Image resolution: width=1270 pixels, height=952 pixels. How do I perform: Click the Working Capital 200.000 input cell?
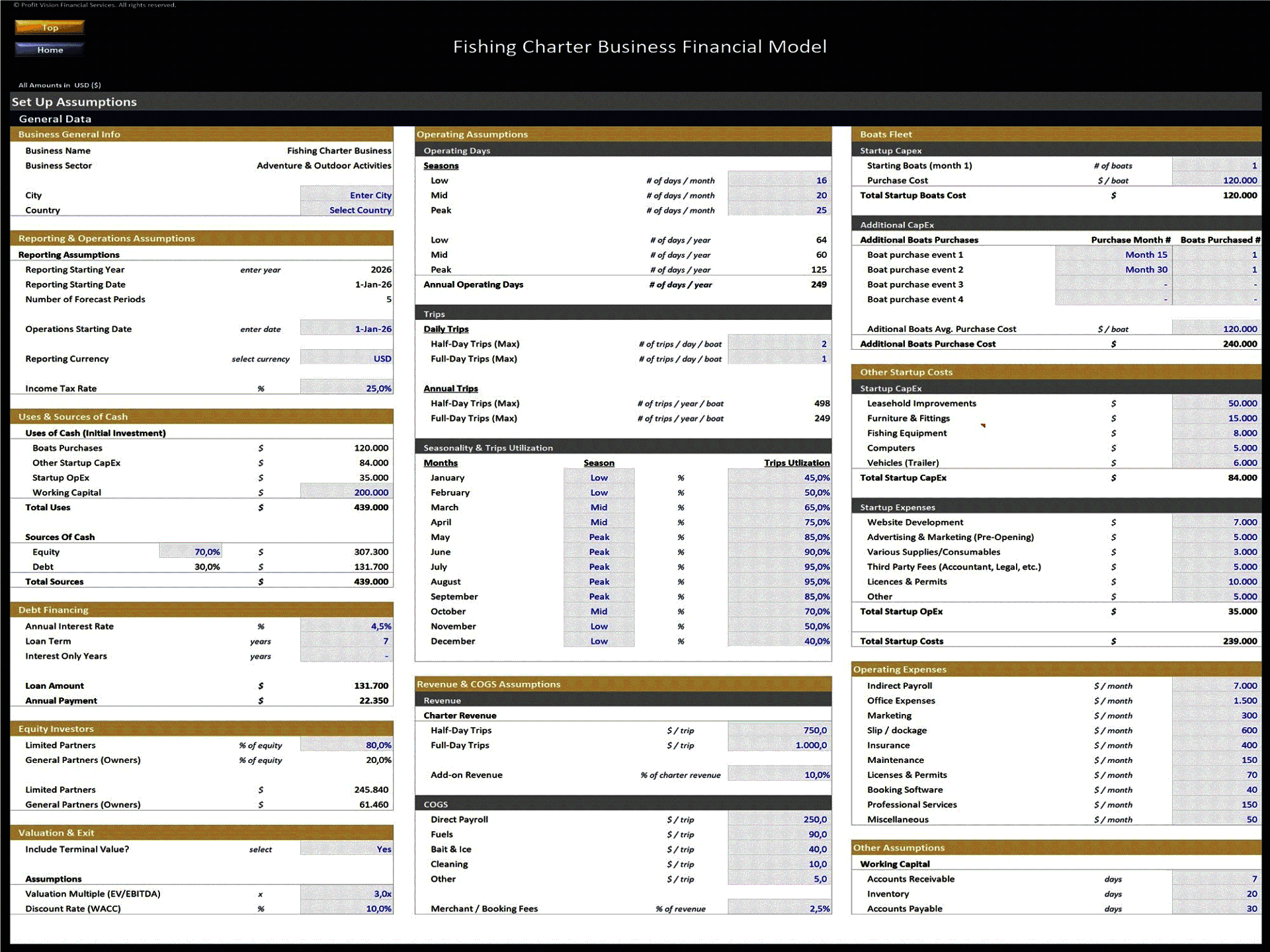pos(346,492)
